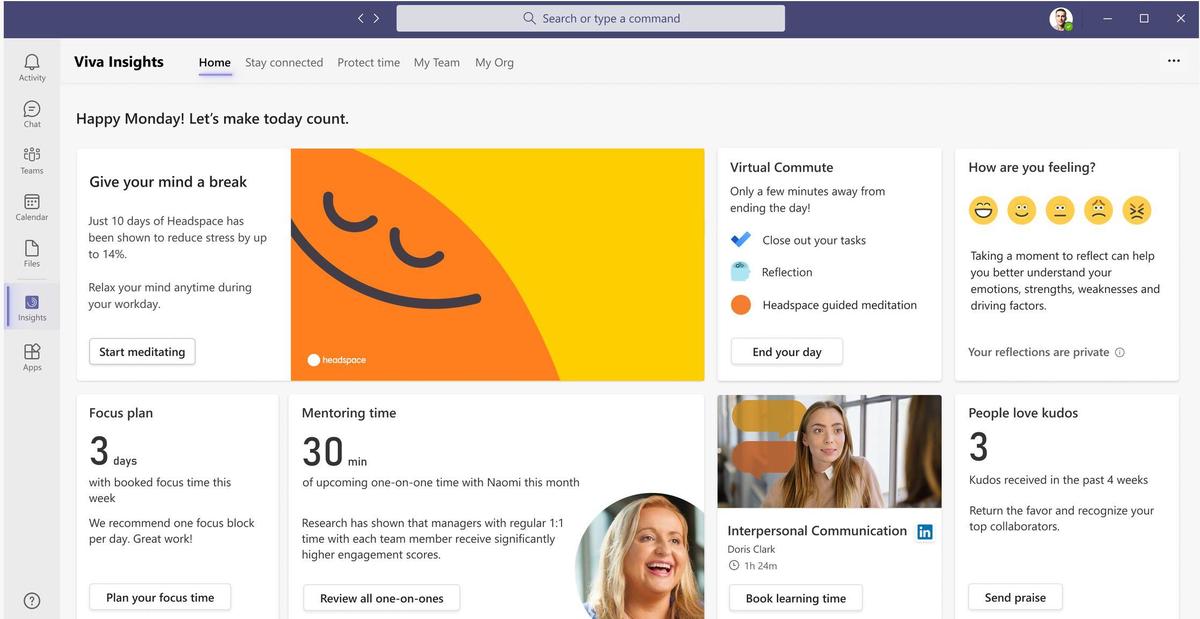Click Review all one-on-ones button

coord(382,598)
